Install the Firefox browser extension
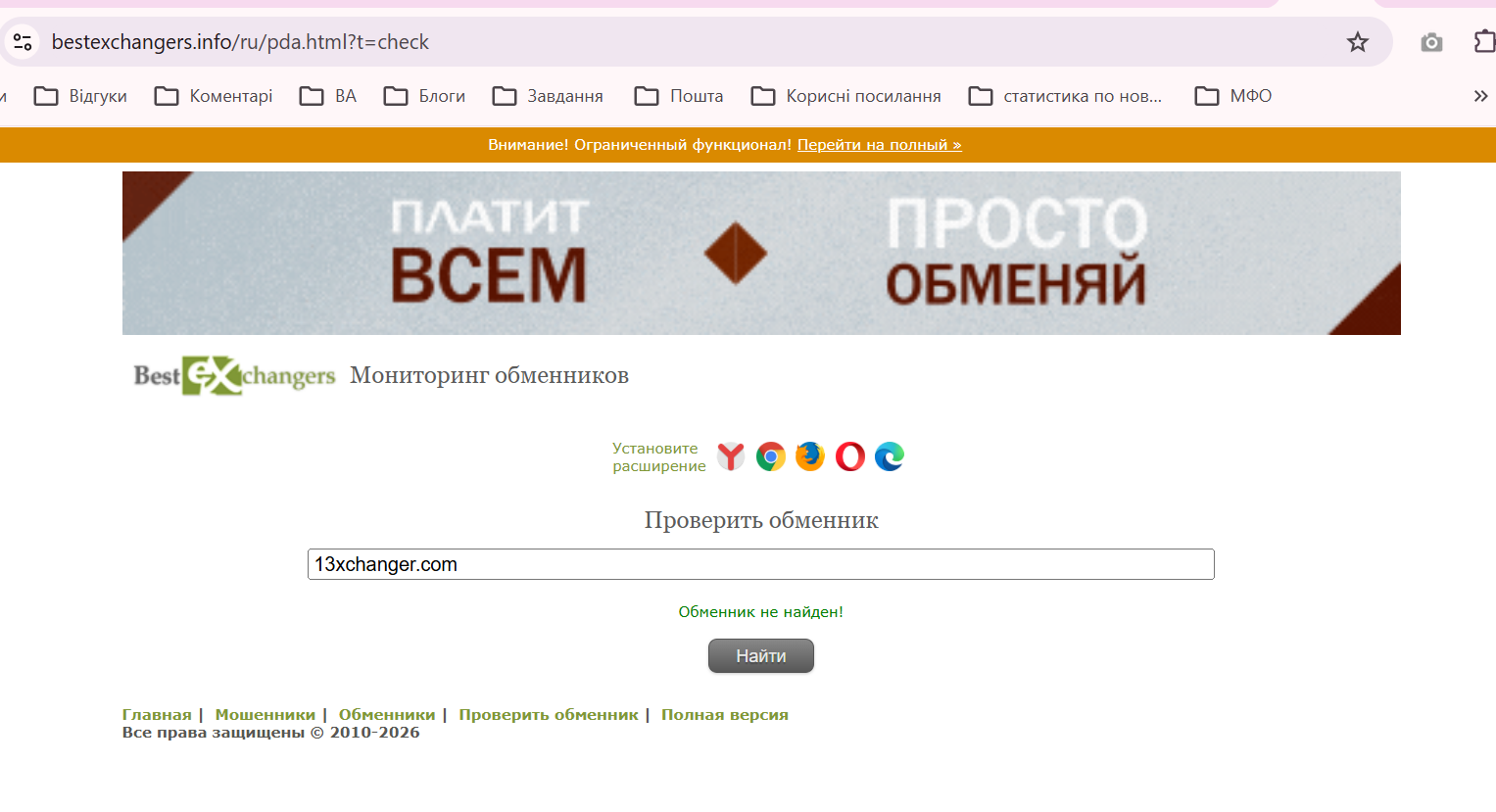The image size is (1496, 812). (810, 456)
